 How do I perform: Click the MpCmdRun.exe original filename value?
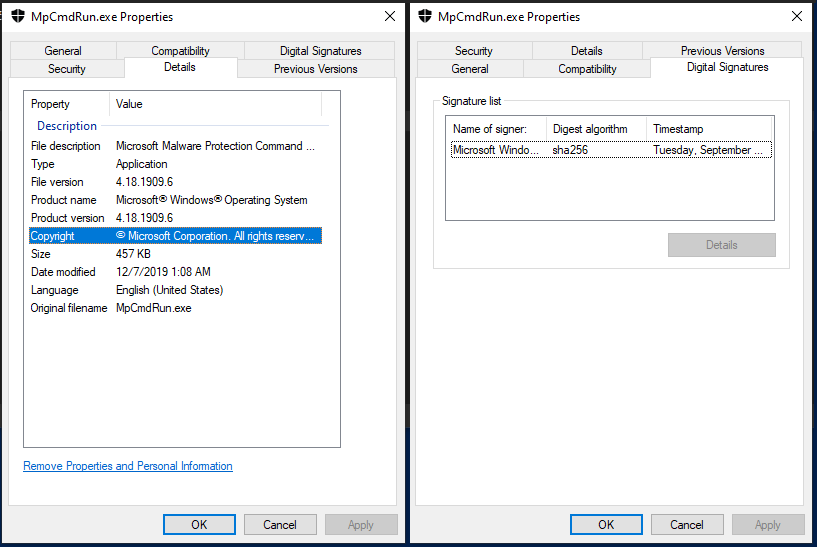coord(154,307)
